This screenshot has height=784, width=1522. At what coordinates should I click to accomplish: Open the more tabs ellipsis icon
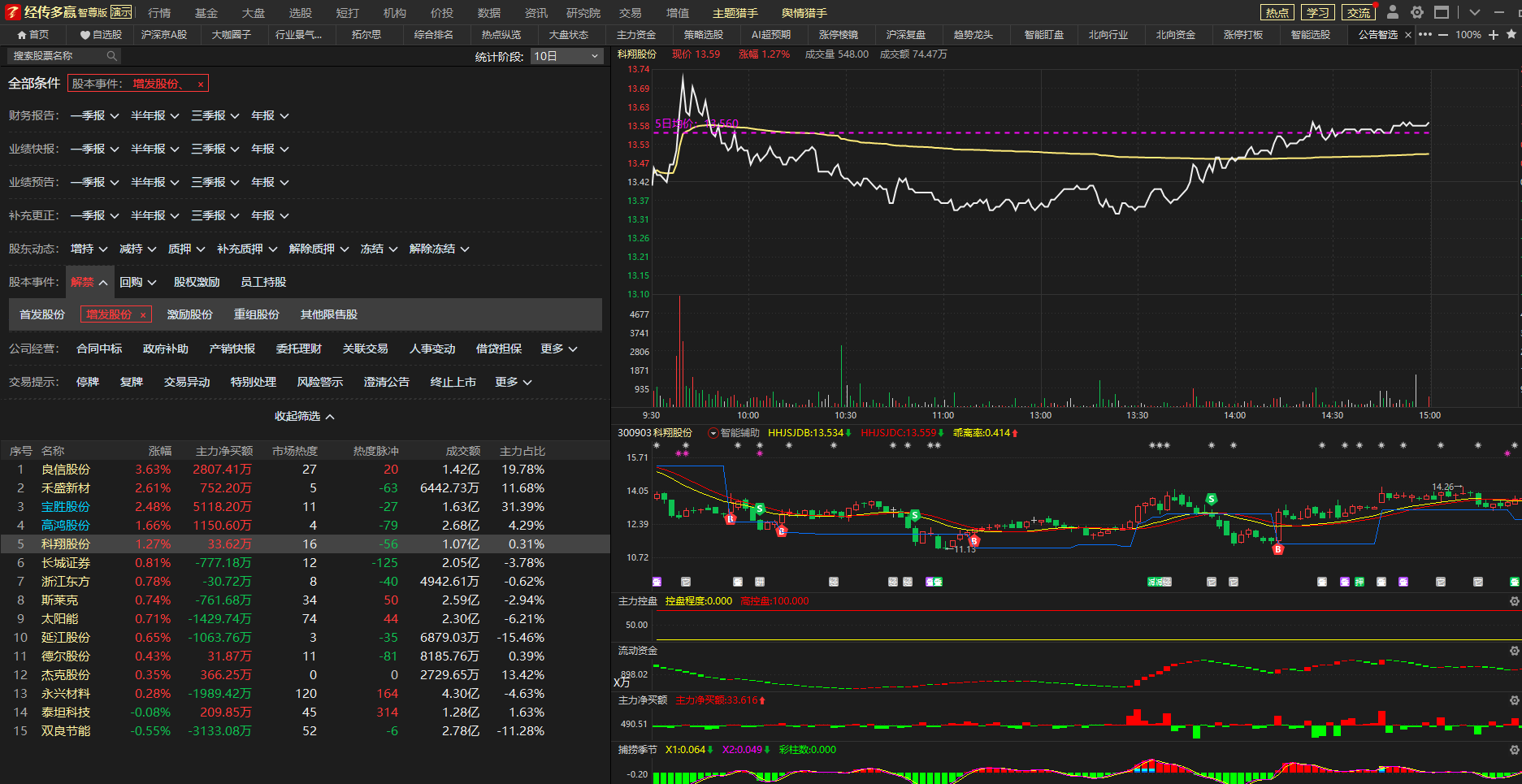coord(1425,35)
